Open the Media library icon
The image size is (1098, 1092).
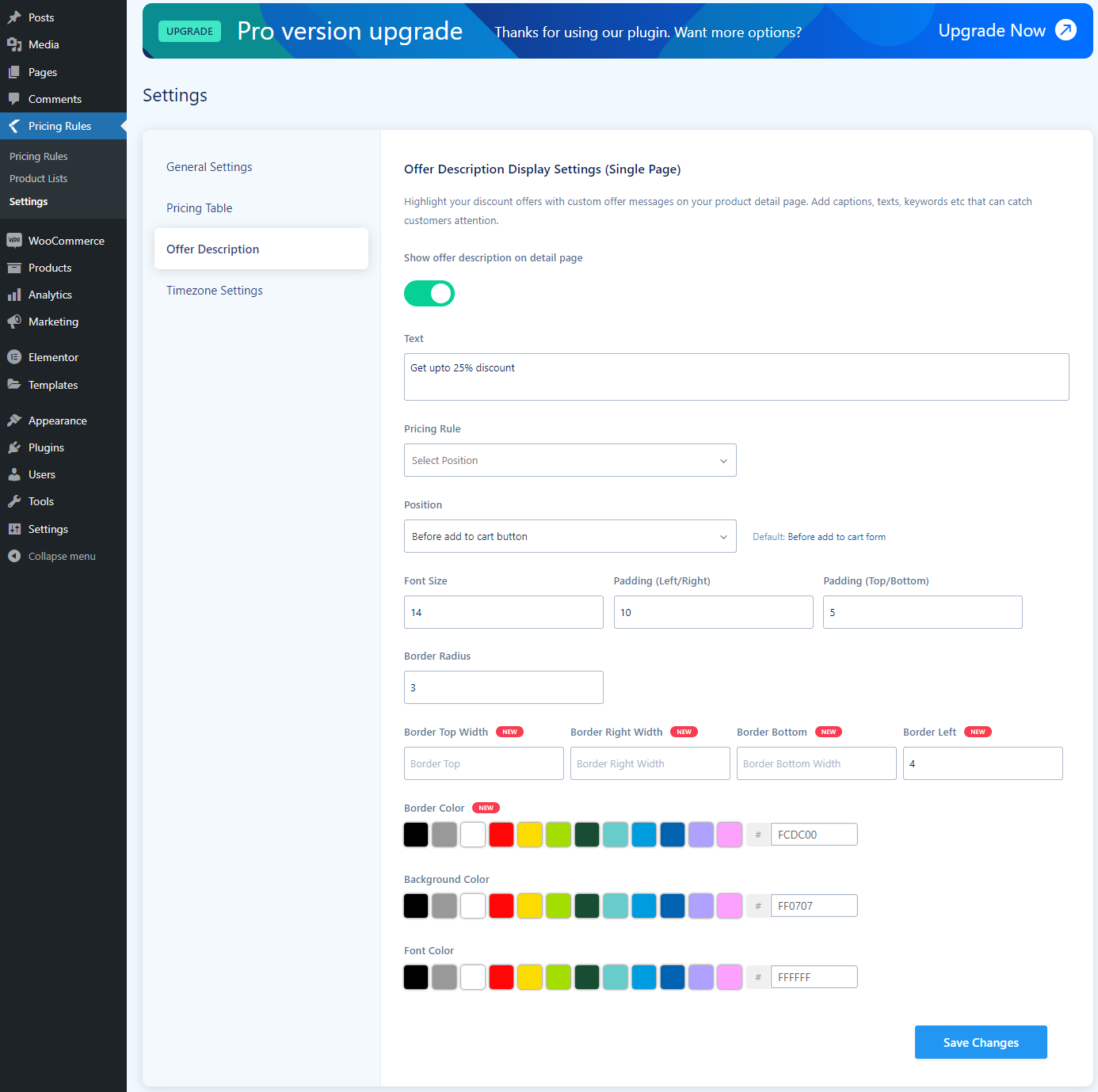pos(14,44)
